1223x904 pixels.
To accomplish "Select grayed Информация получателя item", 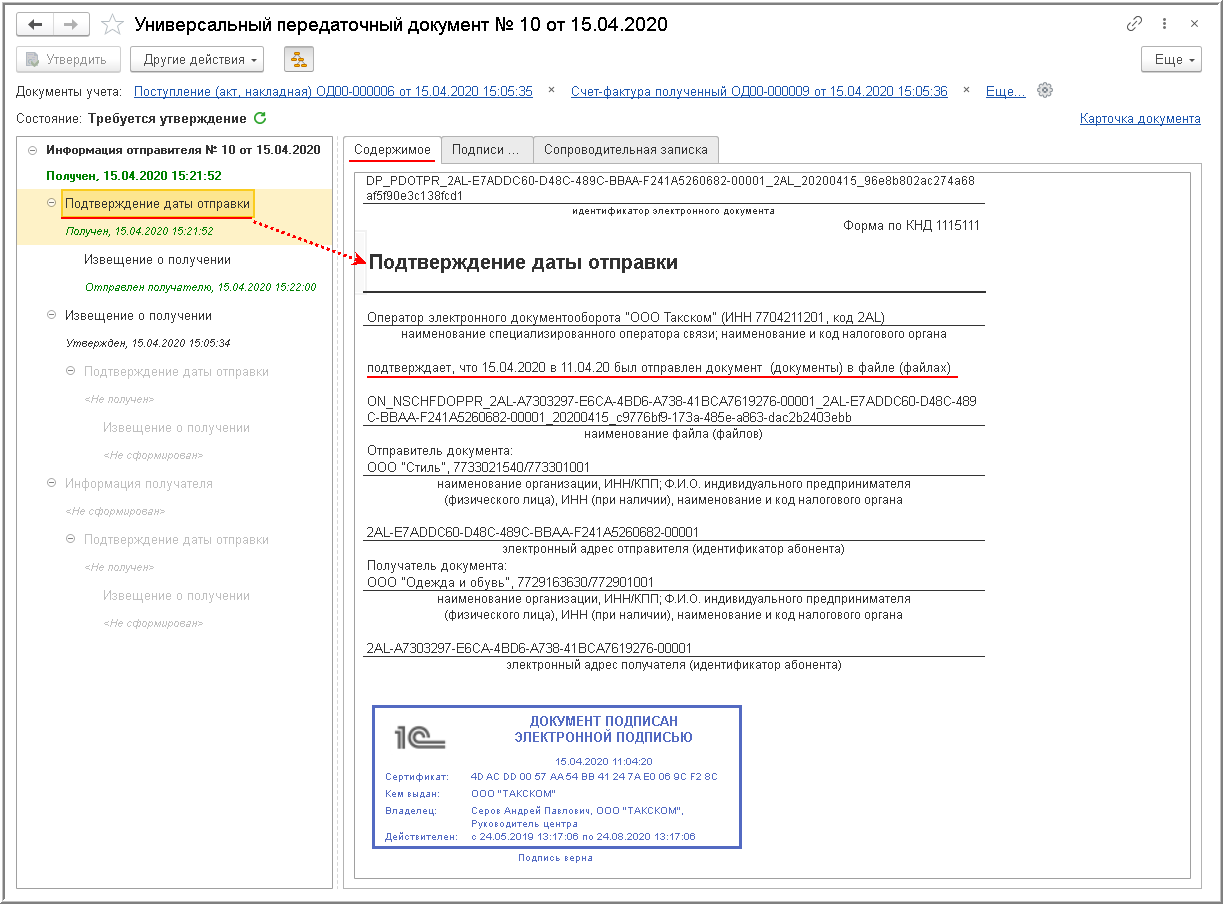I will 139,484.
